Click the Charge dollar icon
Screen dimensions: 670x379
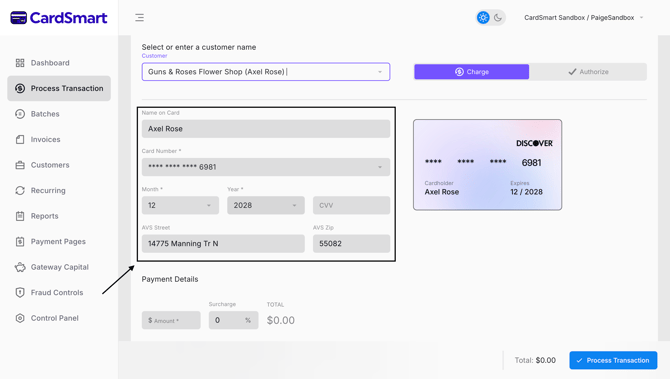(x=459, y=72)
